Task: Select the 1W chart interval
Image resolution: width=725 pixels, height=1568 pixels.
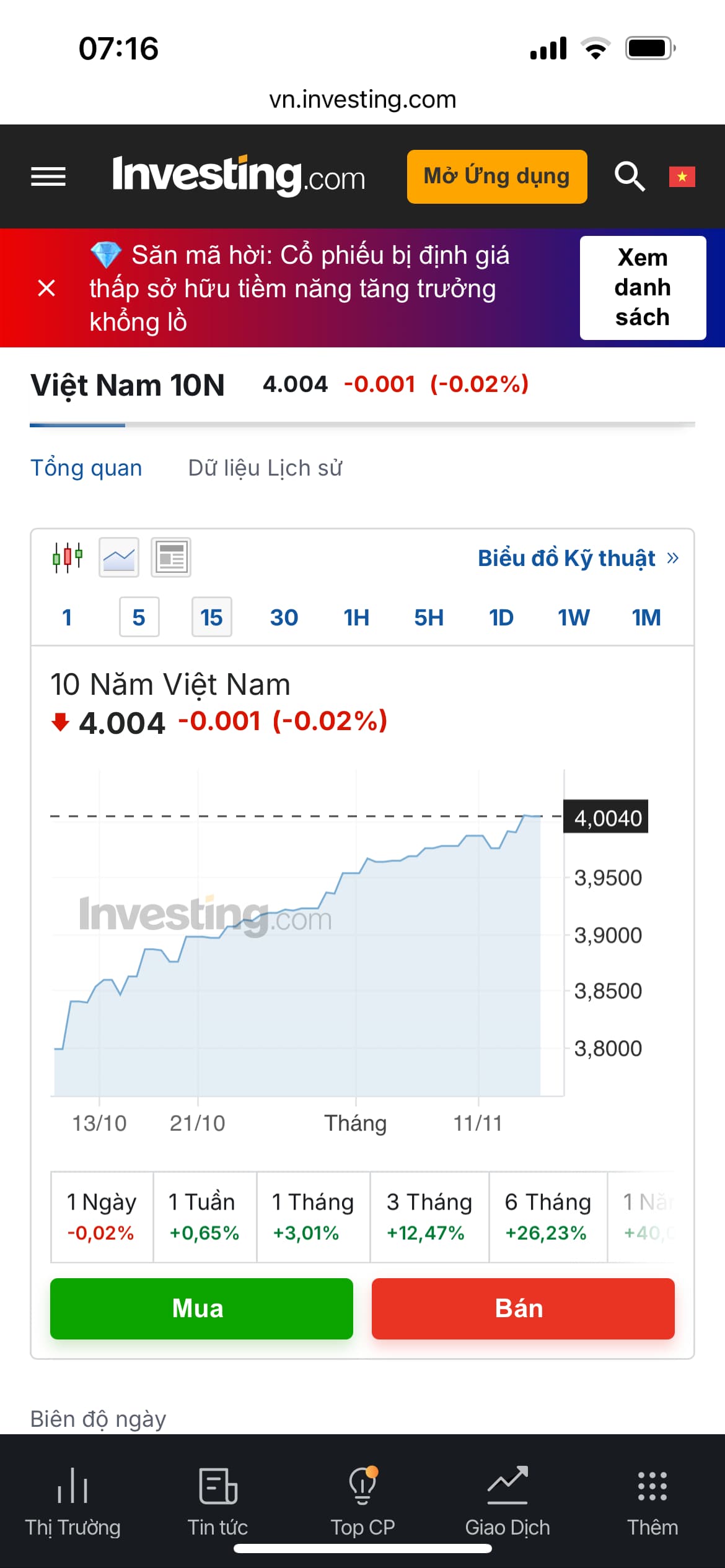Action: pos(574,617)
